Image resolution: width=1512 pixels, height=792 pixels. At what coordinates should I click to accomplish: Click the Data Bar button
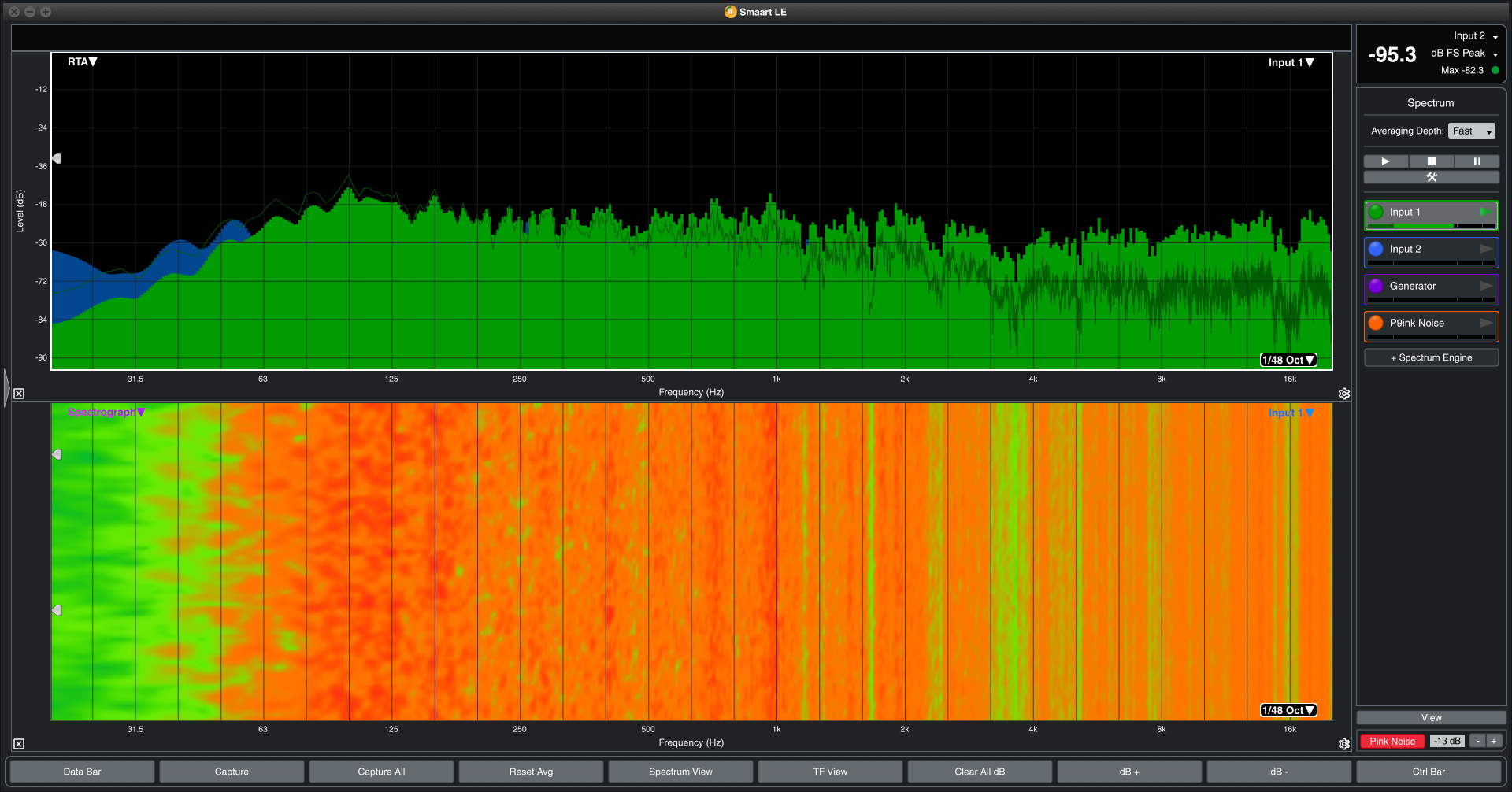pos(82,772)
